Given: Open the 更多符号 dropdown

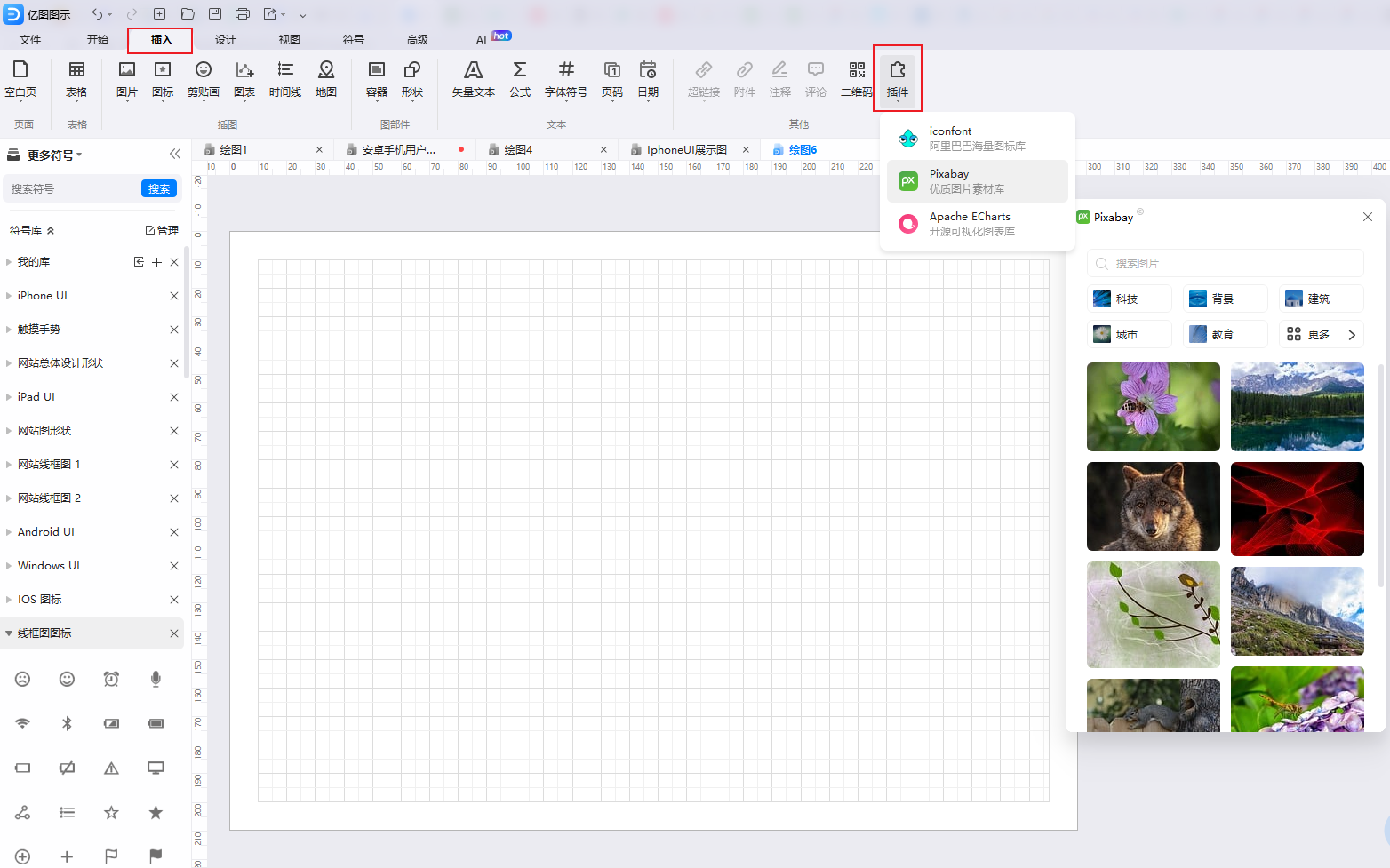Looking at the screenshot, I should click(x=54, y=155).
